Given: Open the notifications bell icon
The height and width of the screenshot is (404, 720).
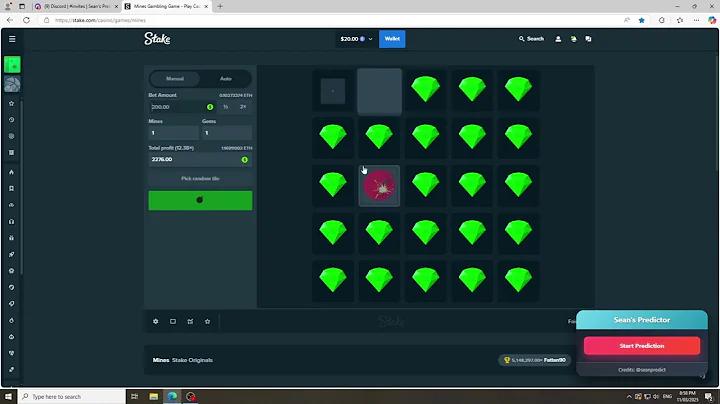Looking at the screenshot, I should coord(574,39).
